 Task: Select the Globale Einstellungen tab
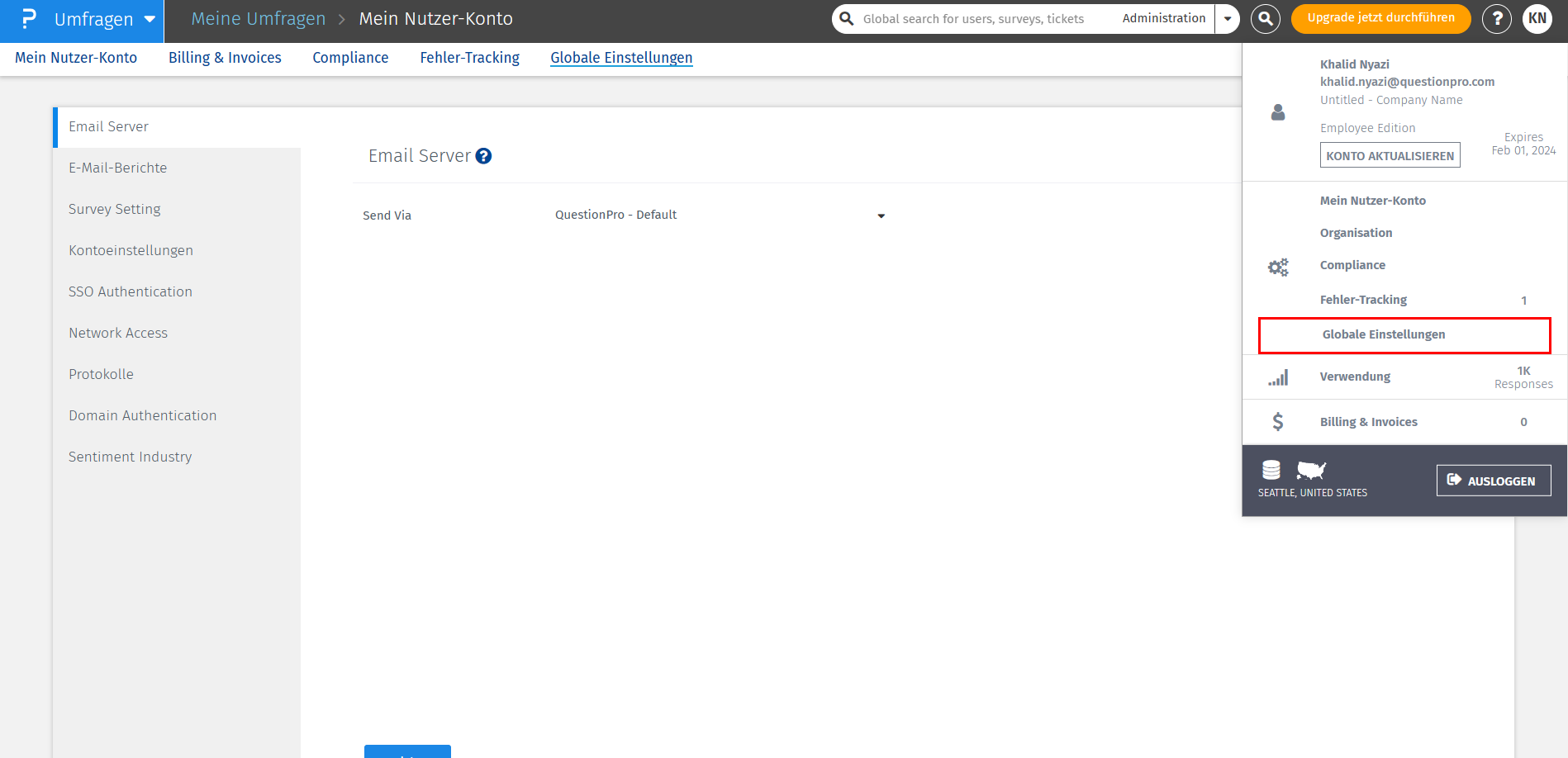(x=621, y=58)
